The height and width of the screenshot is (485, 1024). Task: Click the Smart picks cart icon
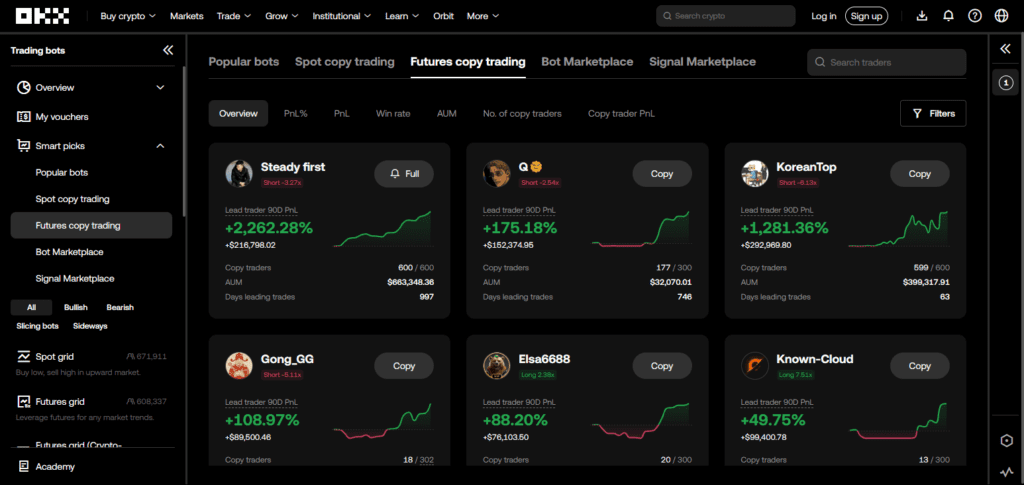[24, 146]
